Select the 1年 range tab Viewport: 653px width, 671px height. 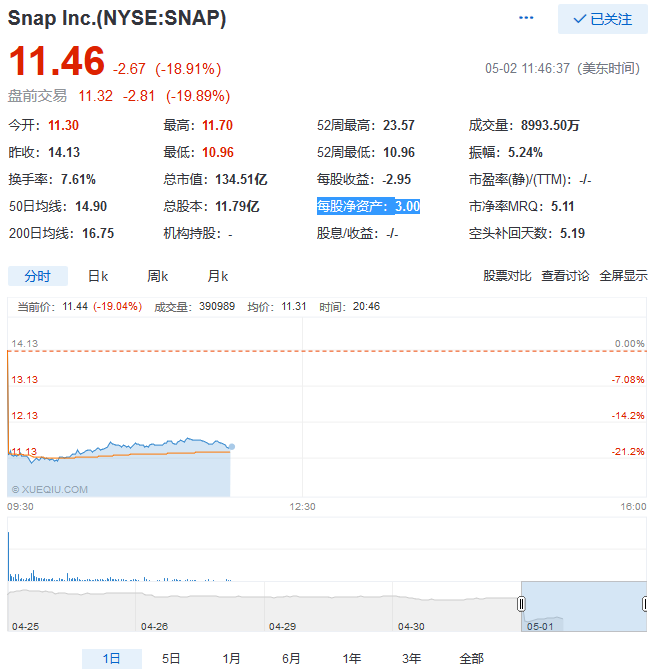[x=352, y=658]
